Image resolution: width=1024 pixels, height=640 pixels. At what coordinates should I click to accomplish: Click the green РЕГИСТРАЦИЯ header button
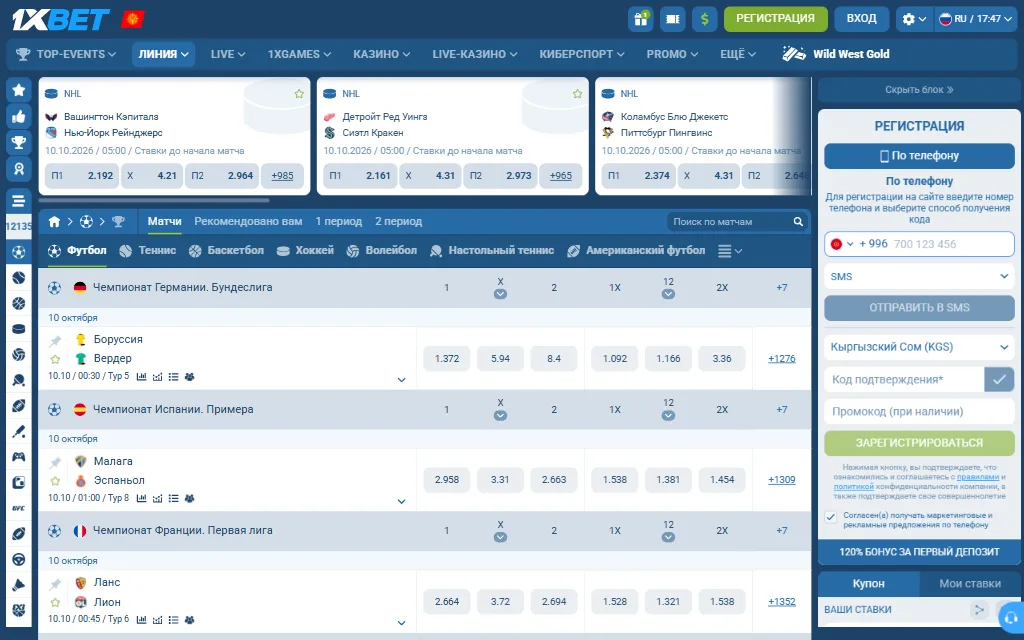(775, 19)
